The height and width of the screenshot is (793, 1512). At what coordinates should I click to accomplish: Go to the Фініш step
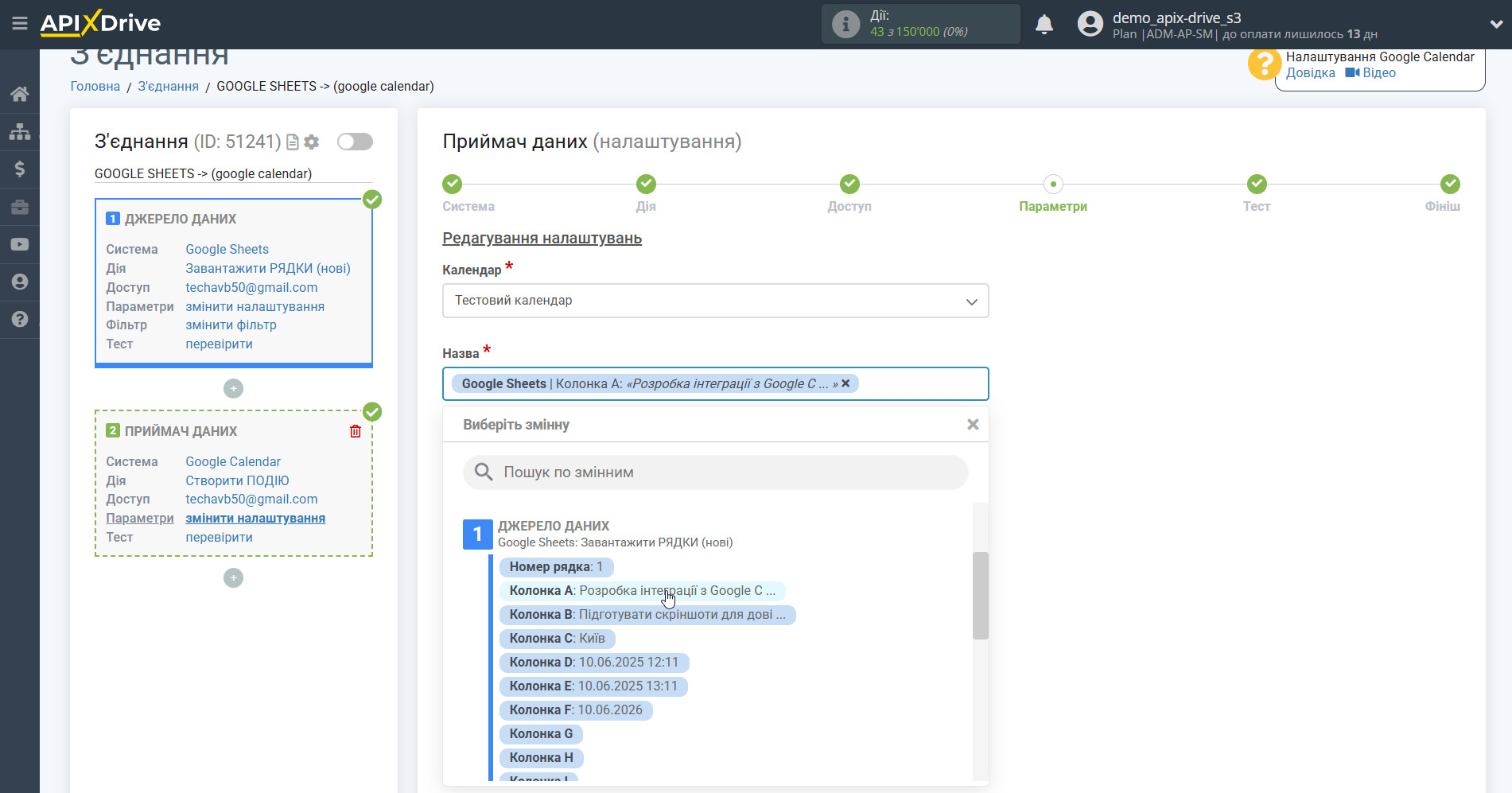(x=1450, y=185)
